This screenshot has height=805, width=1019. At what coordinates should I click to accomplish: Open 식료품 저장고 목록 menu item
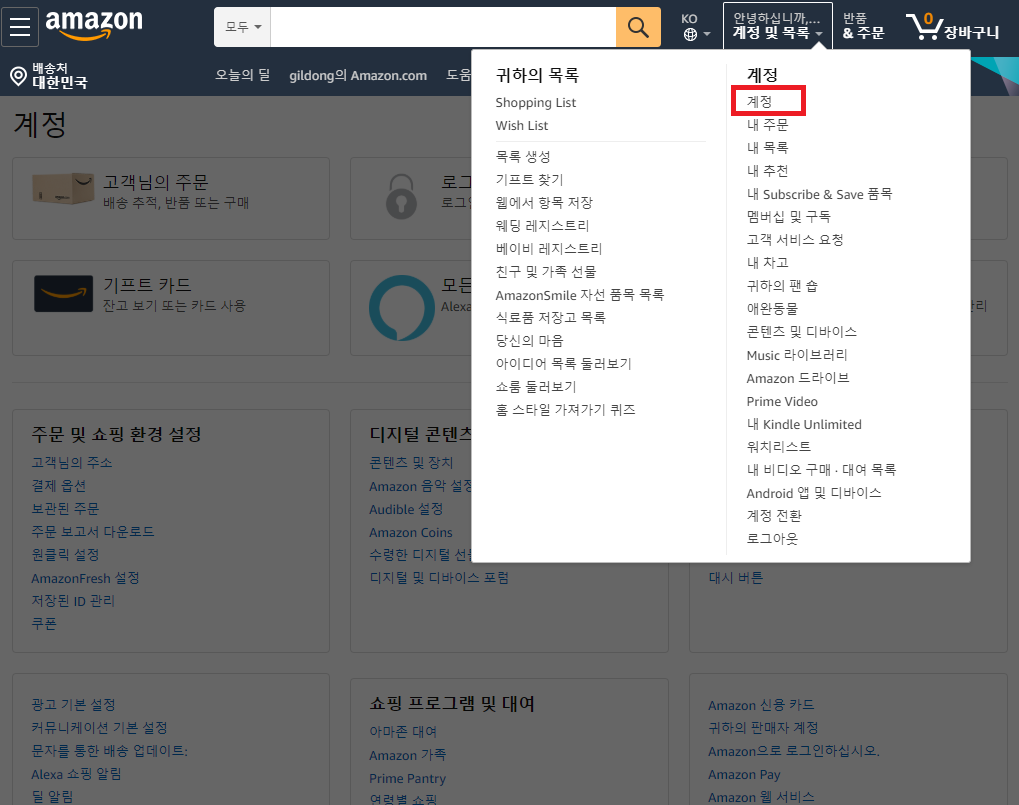coord(550,318)
